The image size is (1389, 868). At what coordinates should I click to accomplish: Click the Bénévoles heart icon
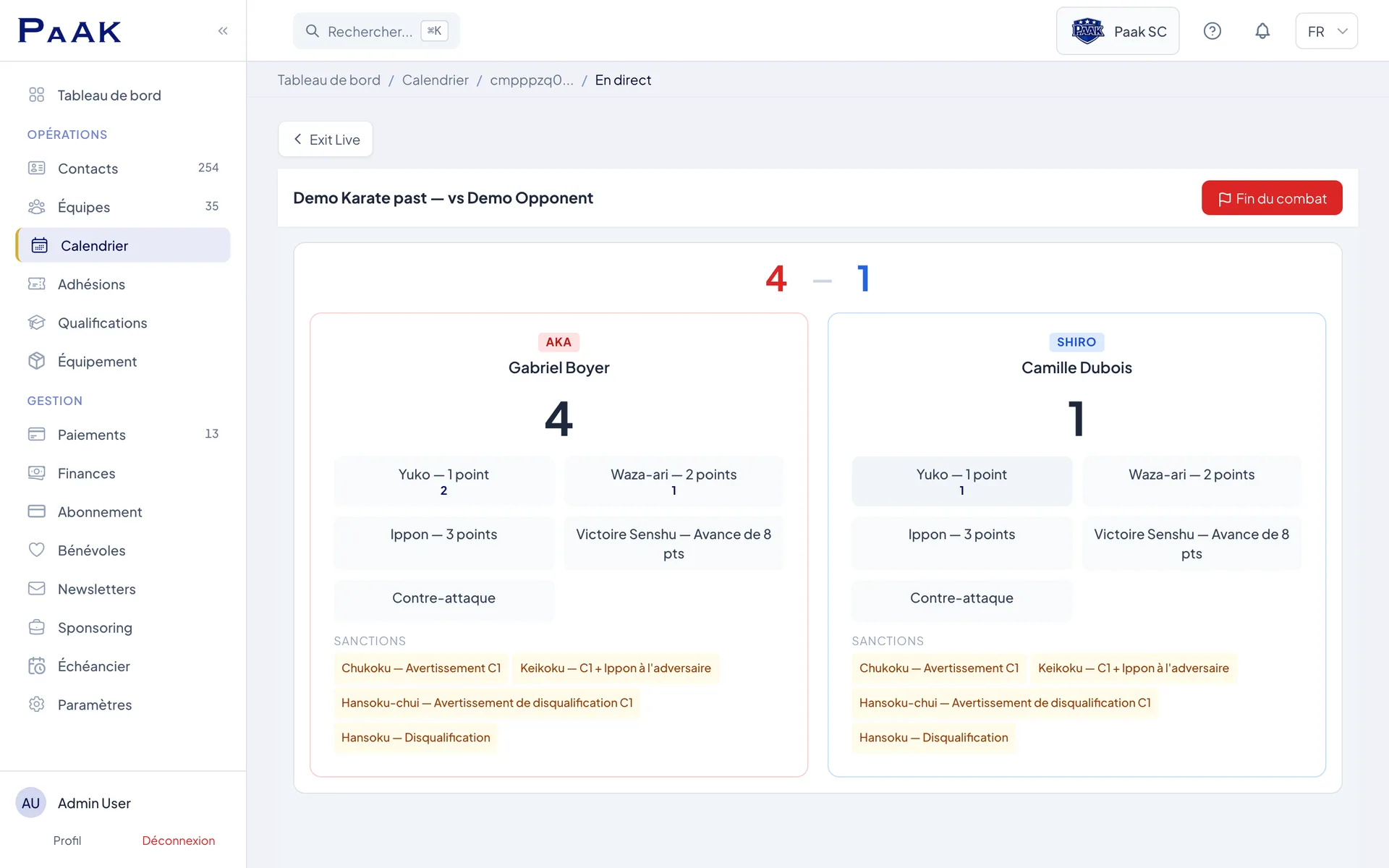(x=37, y=550)
